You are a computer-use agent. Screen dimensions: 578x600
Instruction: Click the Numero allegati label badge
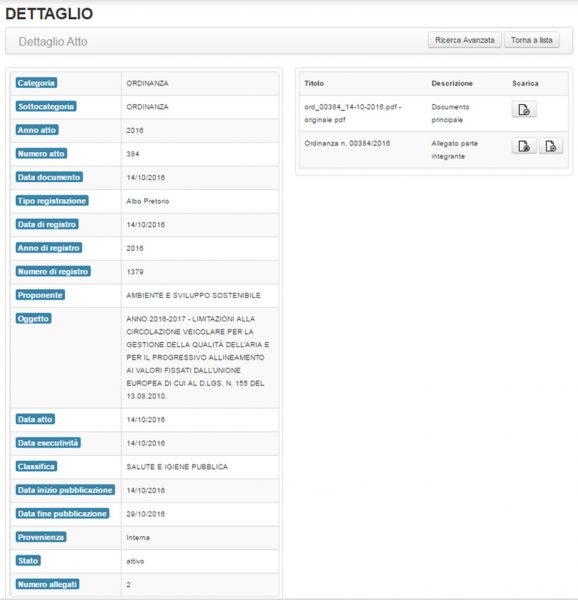[47, 584]
